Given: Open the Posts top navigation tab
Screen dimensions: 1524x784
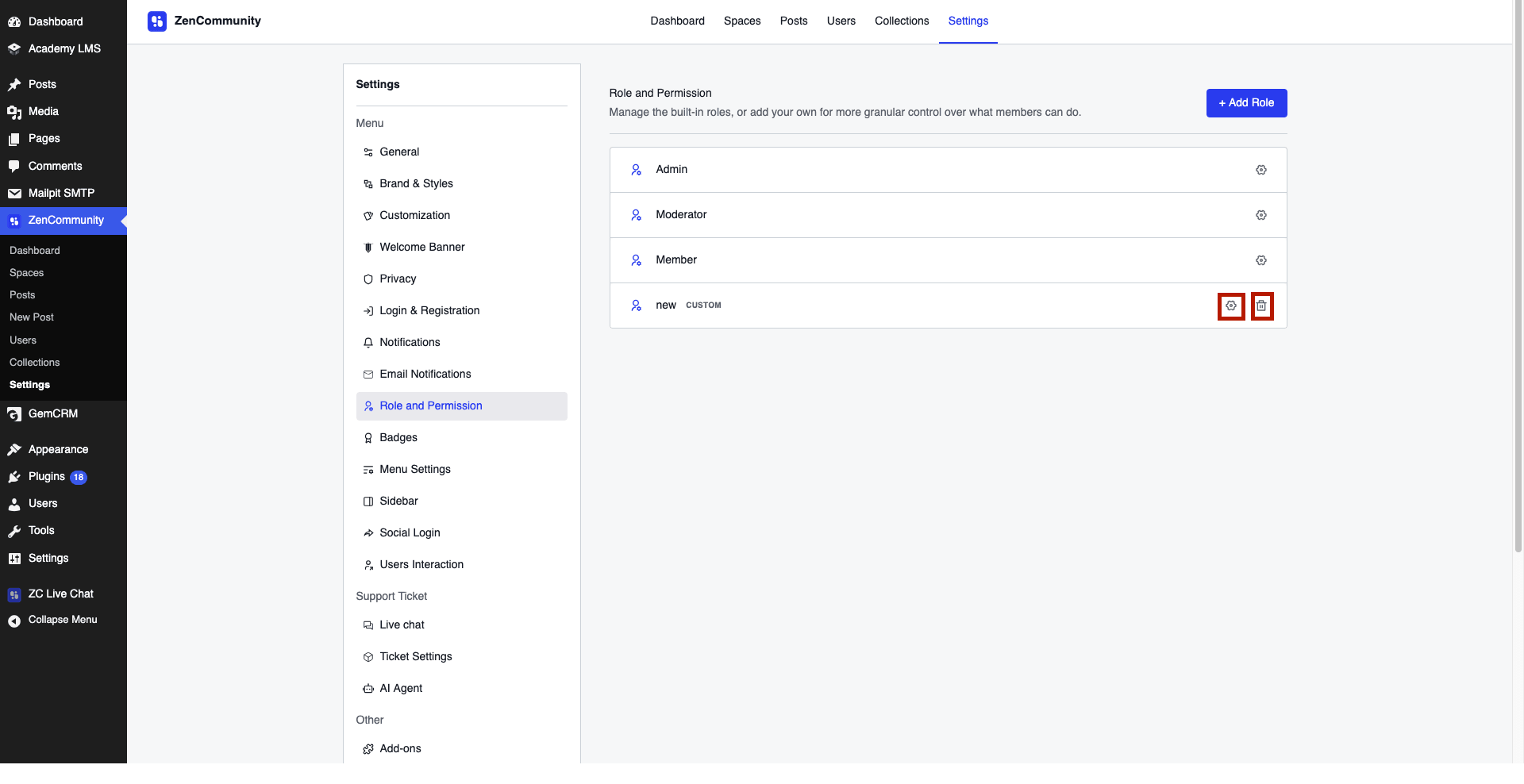Looking at the screenshot, I should (794, 21).
